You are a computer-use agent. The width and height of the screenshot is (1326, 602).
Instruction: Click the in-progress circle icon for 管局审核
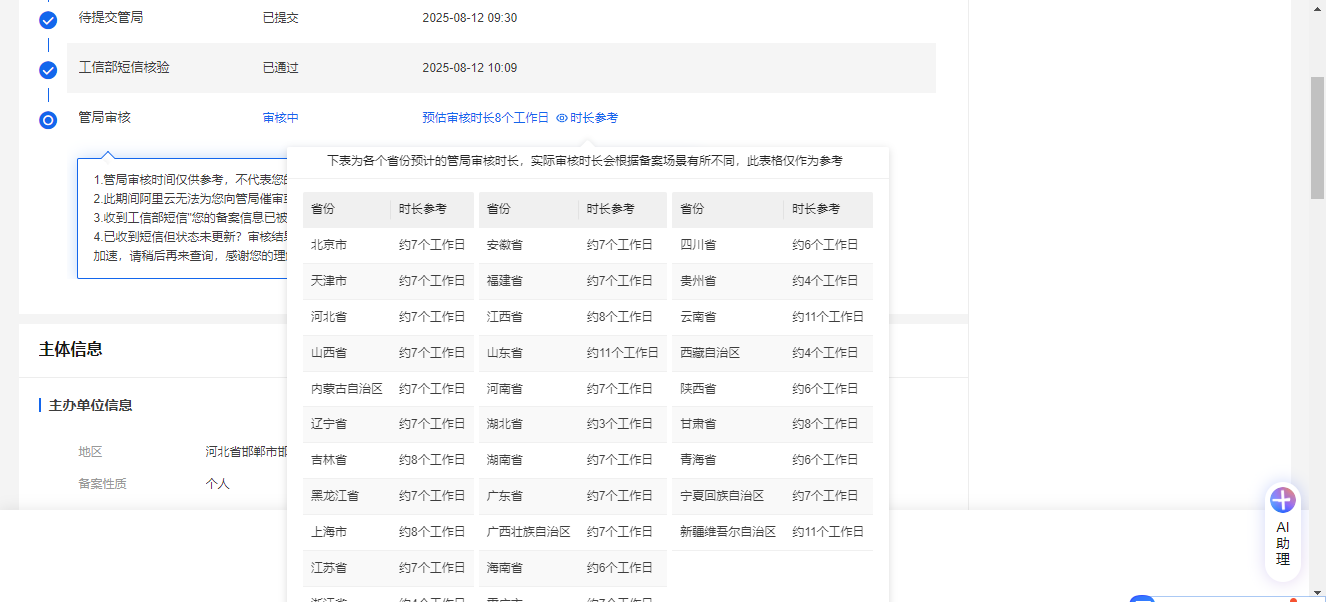pos(48,120)
